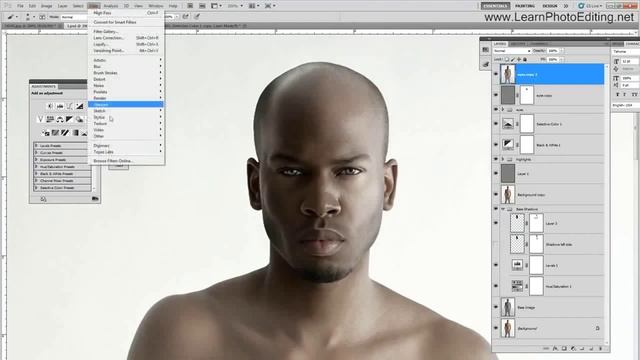Expand the Curves Presets list
640x360 pixels.
click(36, 153)
